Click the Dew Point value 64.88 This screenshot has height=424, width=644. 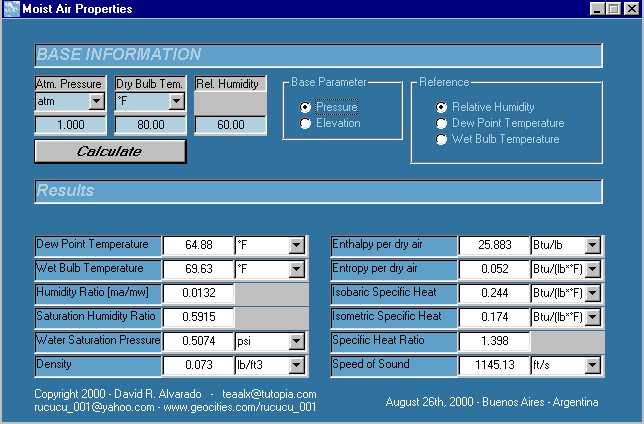tap(198, 245)
